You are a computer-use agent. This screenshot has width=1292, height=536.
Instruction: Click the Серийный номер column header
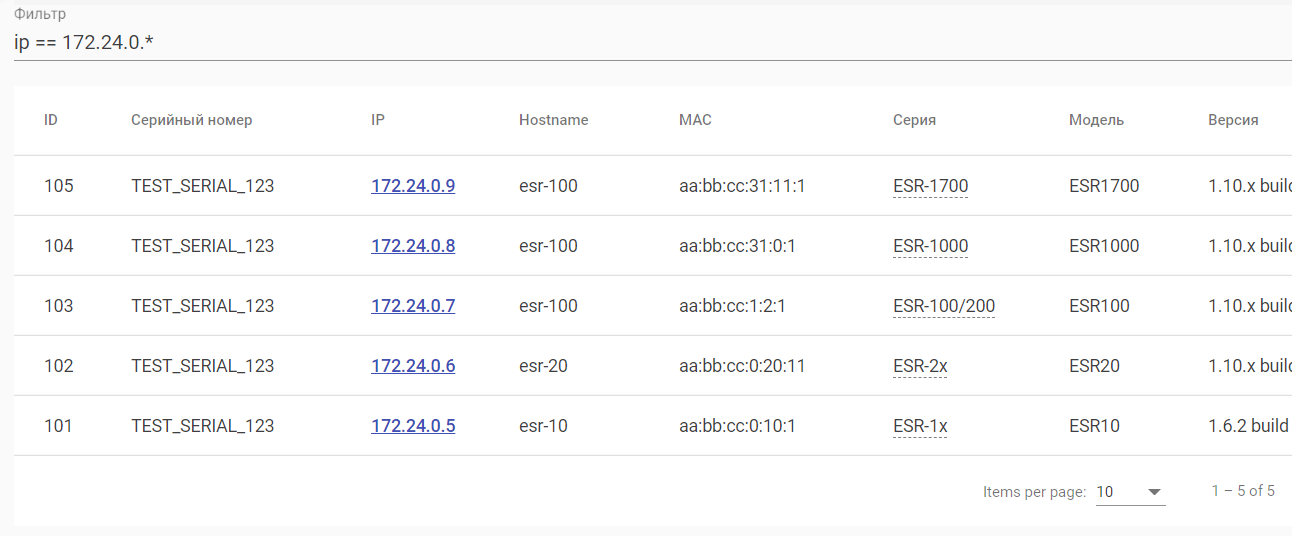pos(191,120)
